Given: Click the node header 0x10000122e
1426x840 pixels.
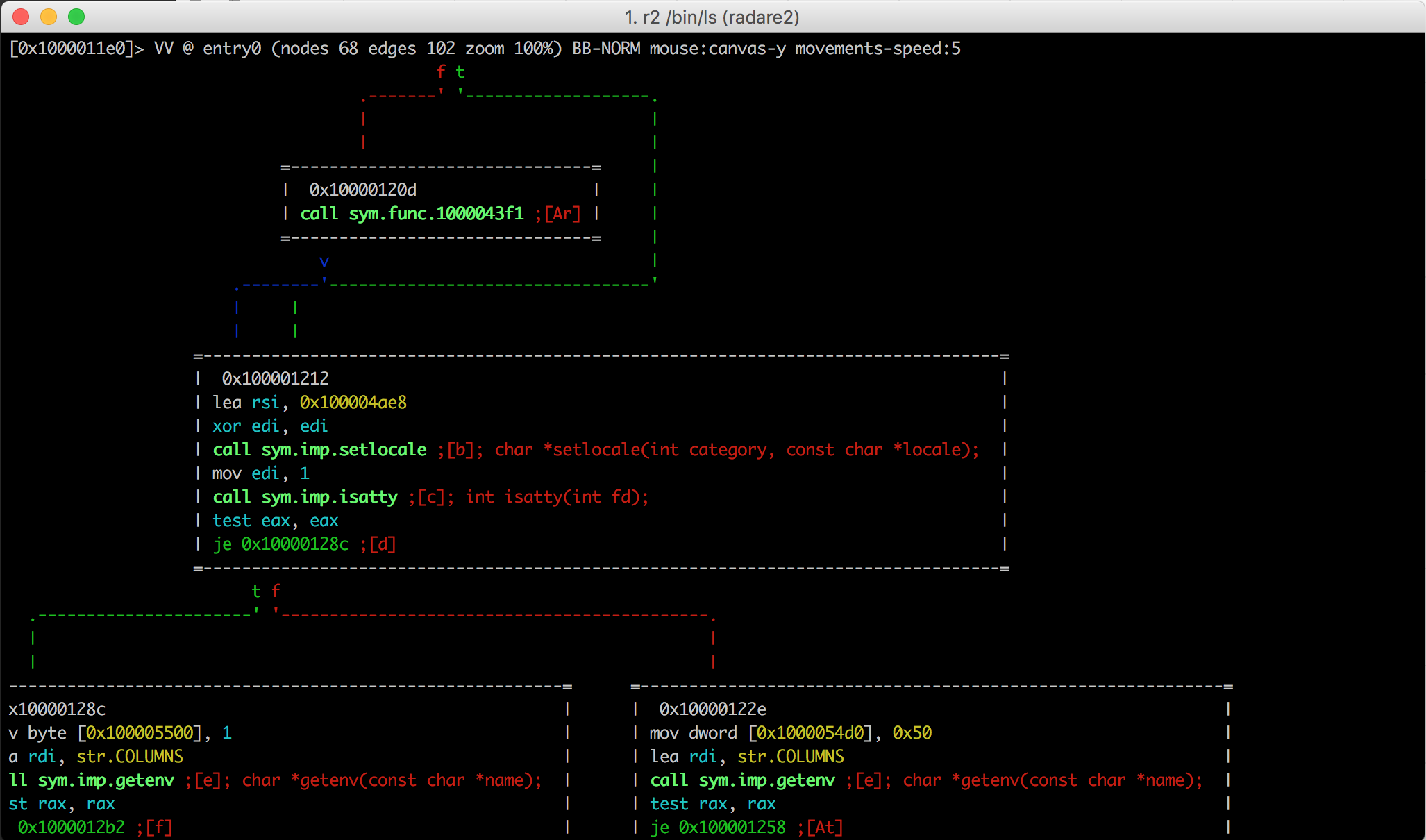Looking at the screenshot, I should 712,709.
